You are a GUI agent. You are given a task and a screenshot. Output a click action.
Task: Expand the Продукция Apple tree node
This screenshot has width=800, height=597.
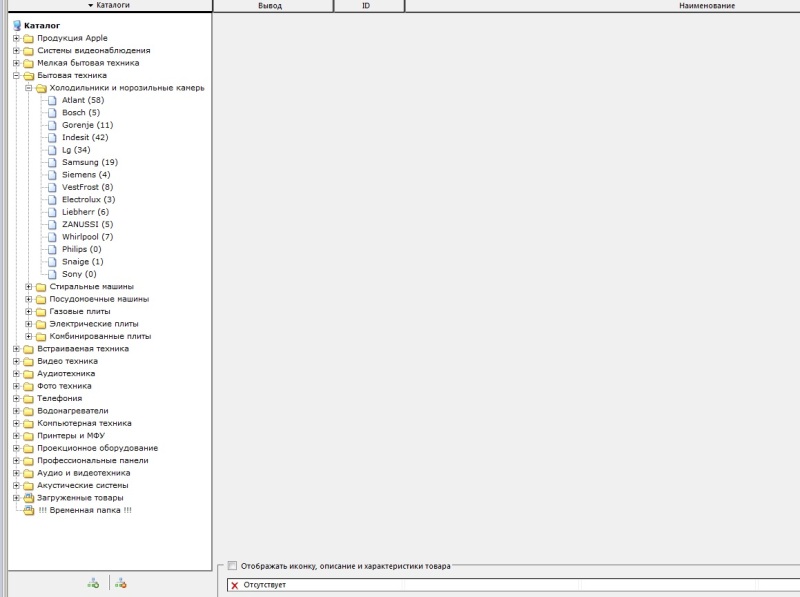pyautogui.click(x=16, y=38)
